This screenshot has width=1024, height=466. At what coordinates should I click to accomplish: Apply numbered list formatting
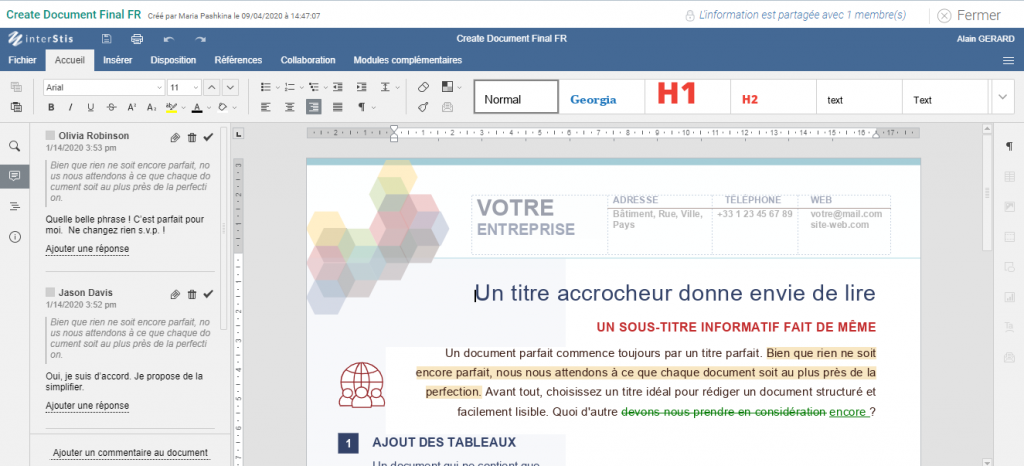(289, 87)
